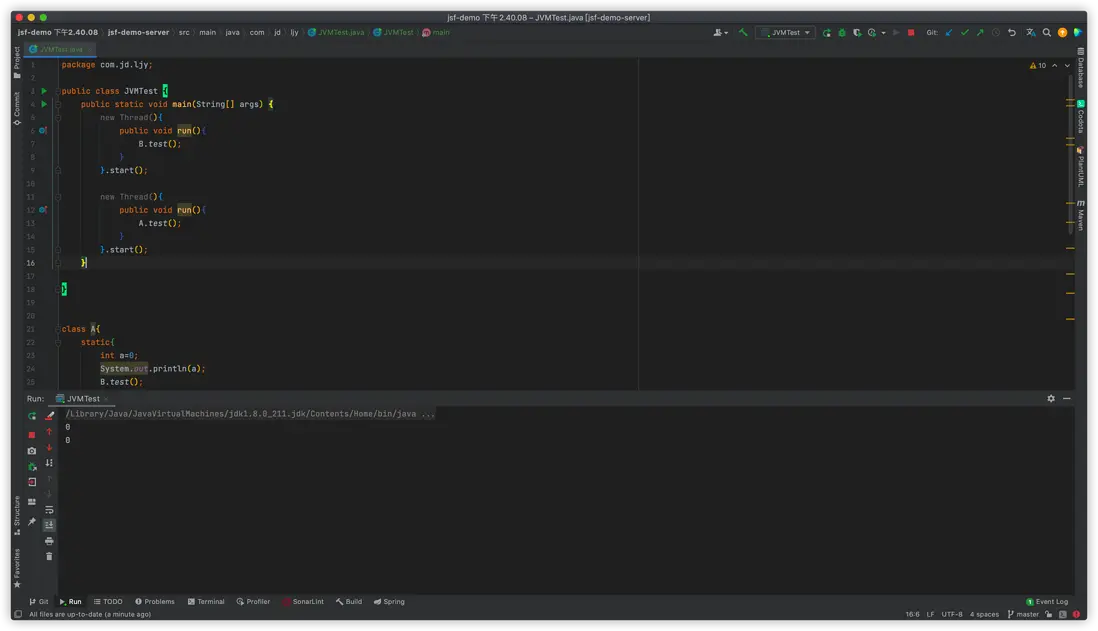Click the Build project hammer icon
1098x631 pixels.
pos(743,32)
